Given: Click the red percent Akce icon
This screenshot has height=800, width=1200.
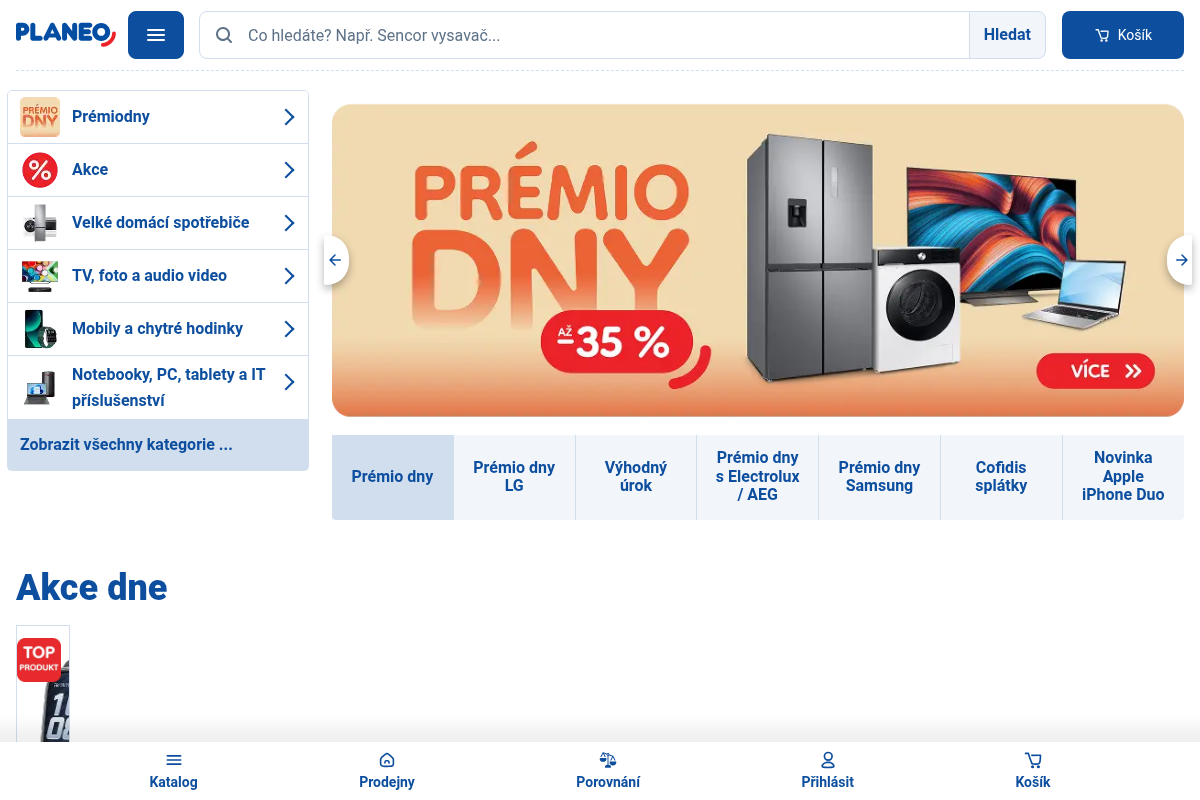Looking at the screenshot, I should [40, 170].
